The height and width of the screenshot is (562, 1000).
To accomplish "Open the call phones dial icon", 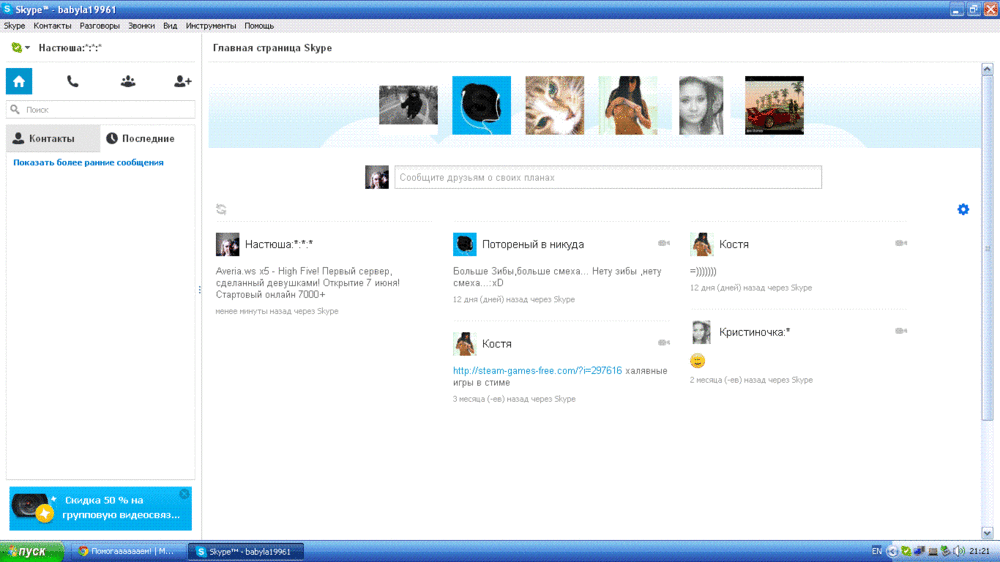I will point(73,82).
